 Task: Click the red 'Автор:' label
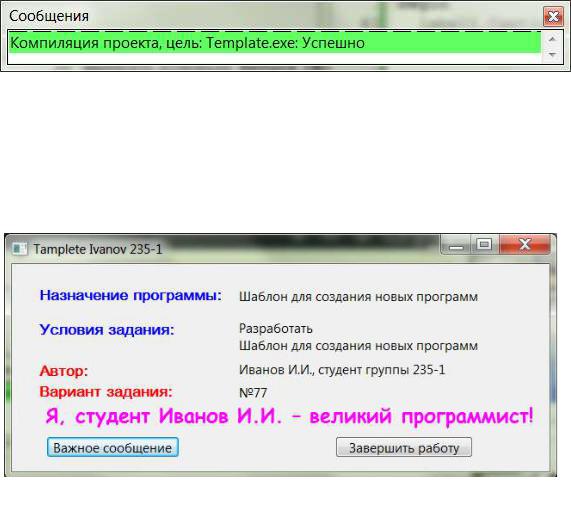pos(64,371)
